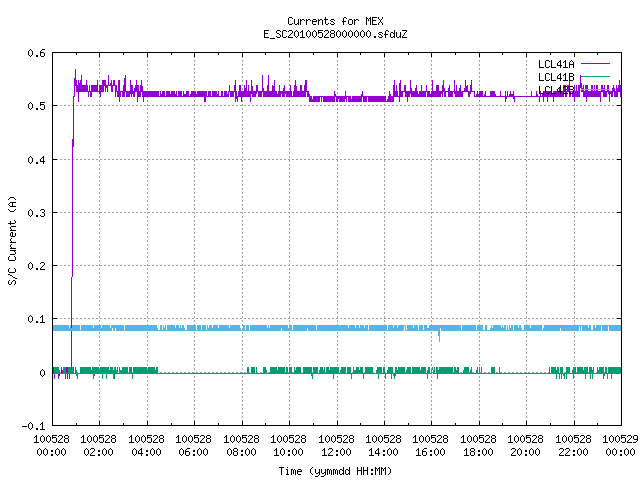Select the file name E_SC20100528000000.sfduZ
The height and width of the screenshot is (480, 640).
pyautogui.click(x=335, y=34)
